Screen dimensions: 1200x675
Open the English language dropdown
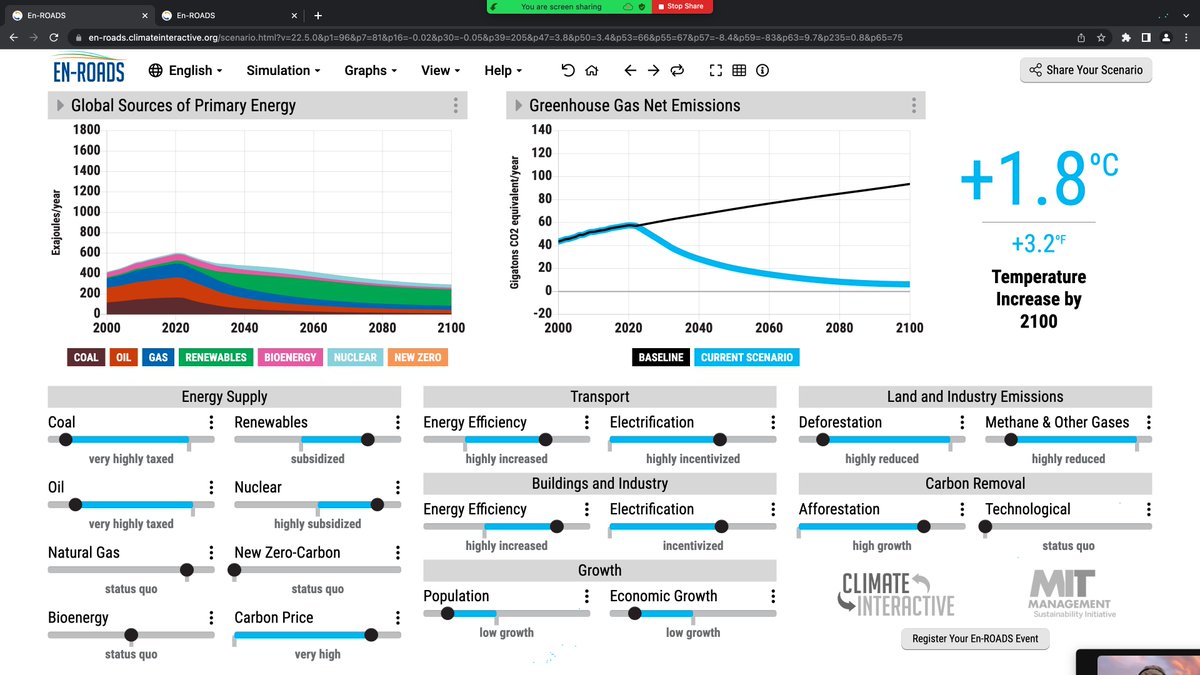[x=185, y=70]
